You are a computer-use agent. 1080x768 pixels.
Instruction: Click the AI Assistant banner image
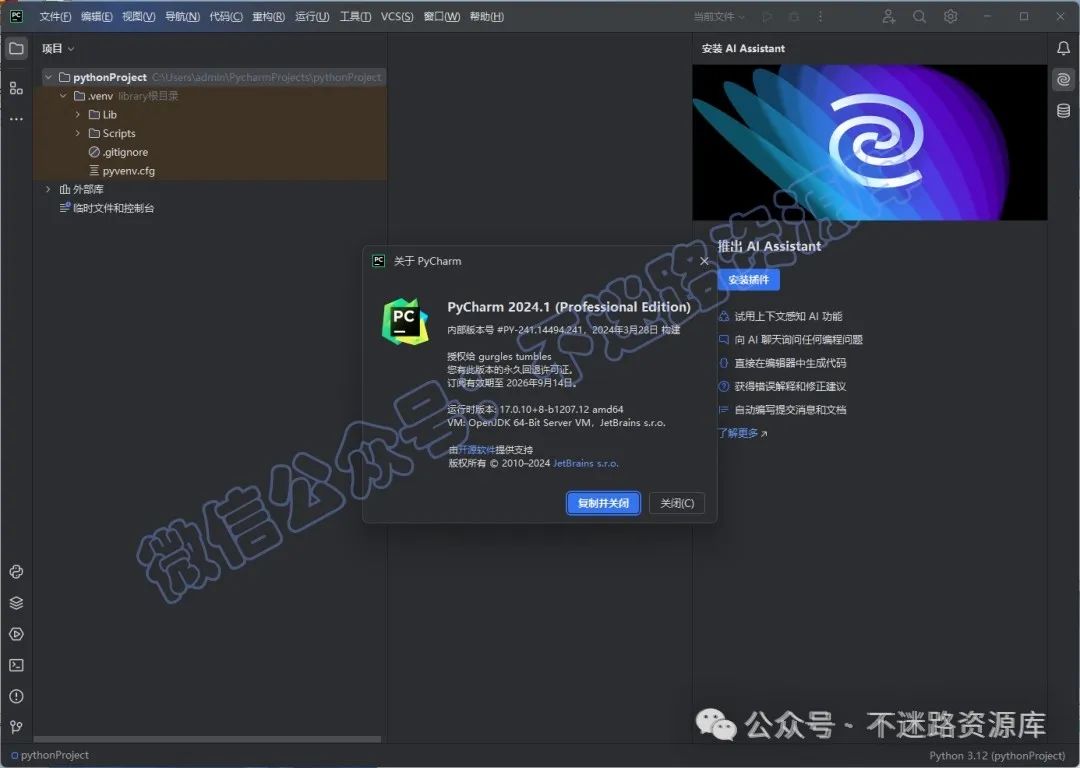pos(869,143)
